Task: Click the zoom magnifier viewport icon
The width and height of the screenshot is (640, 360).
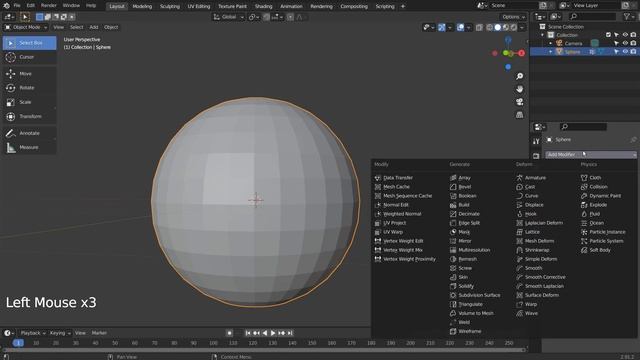Action: (519, 76)
